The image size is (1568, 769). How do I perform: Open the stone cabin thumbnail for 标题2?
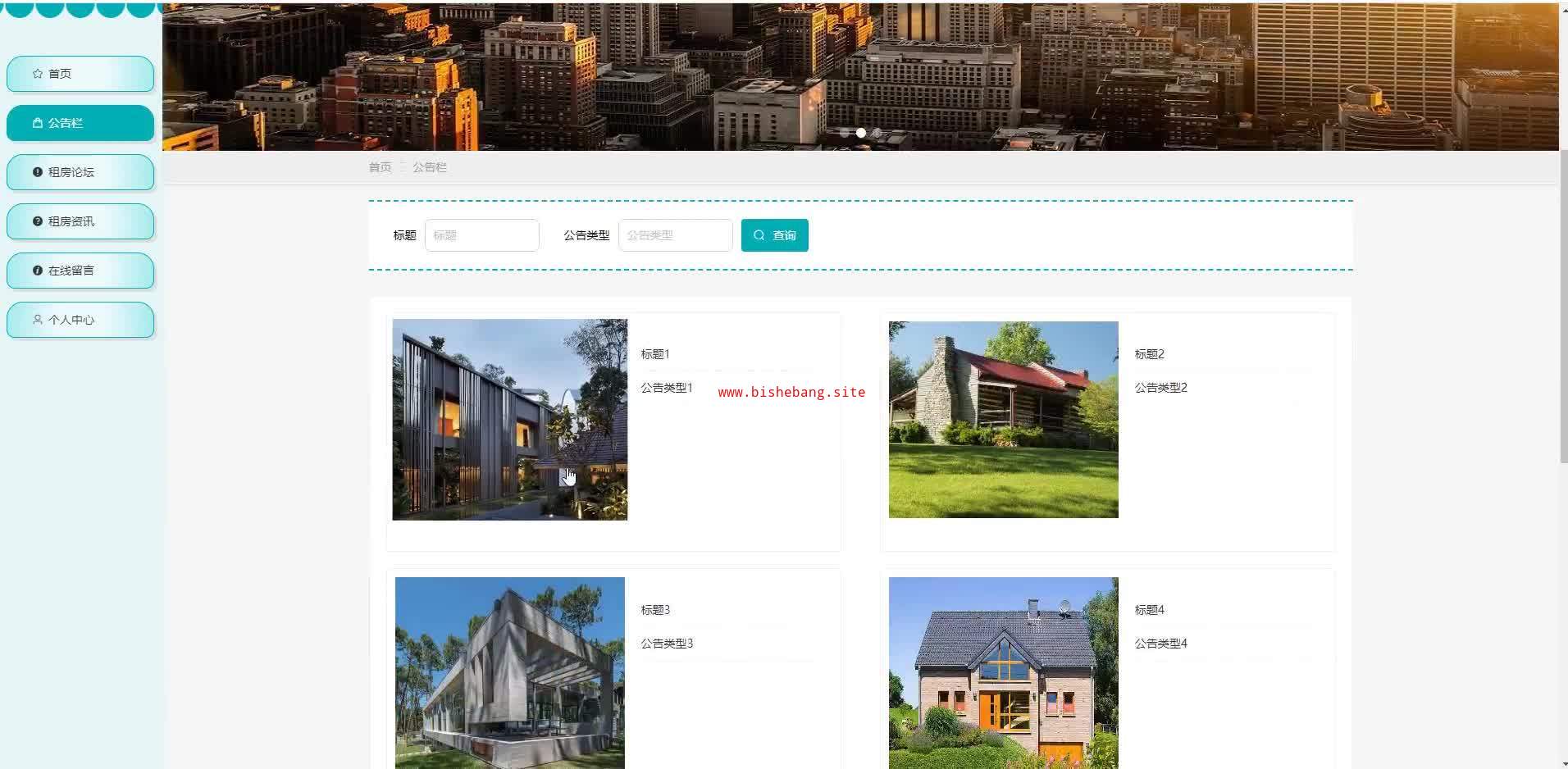pyautogui.click(x=1004, y=420)
